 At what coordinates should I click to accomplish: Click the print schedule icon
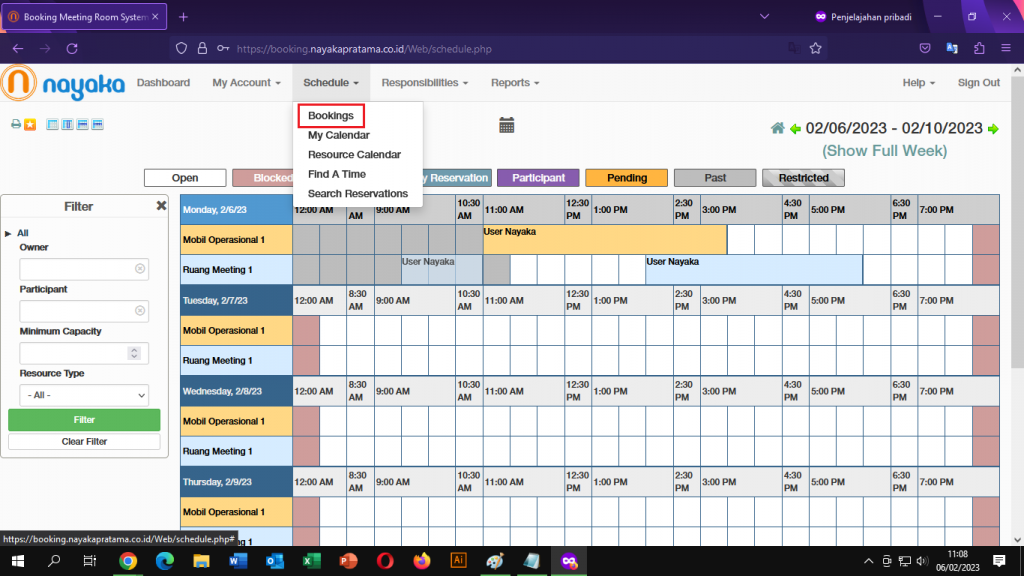[15, 124]
